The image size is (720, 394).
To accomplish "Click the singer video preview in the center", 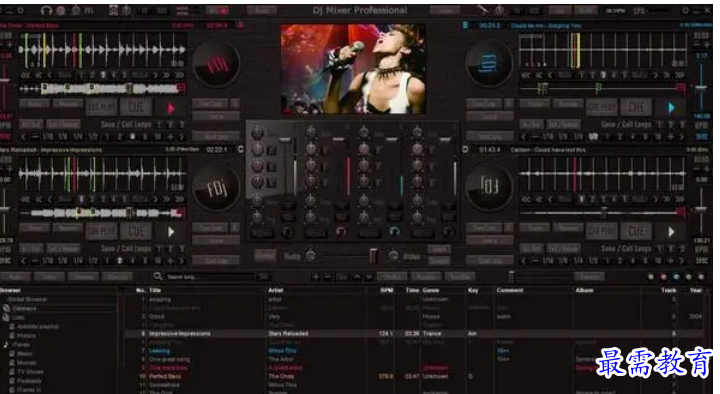I will pos(353,69).
